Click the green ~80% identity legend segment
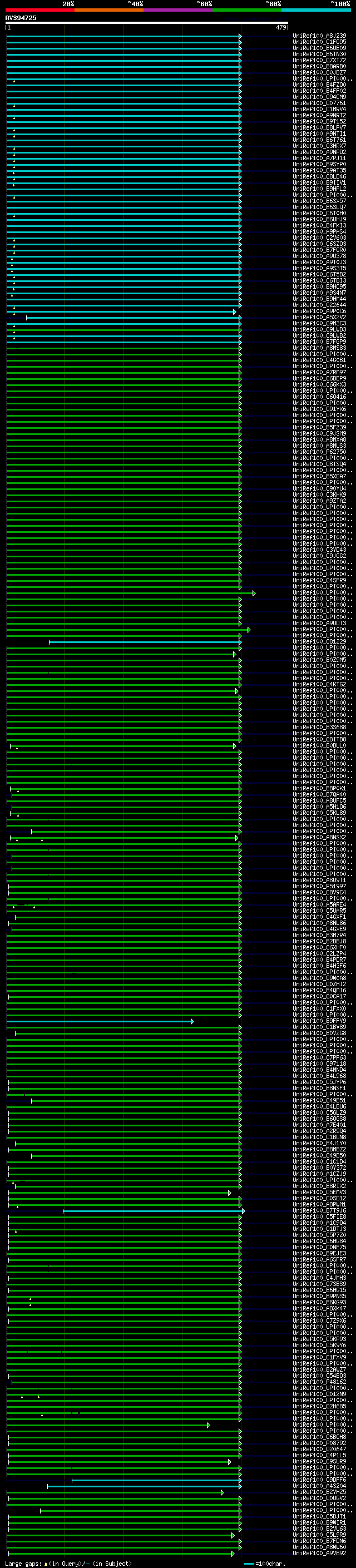The width and height of the screenshot is (356, 1568). [247, 10]
